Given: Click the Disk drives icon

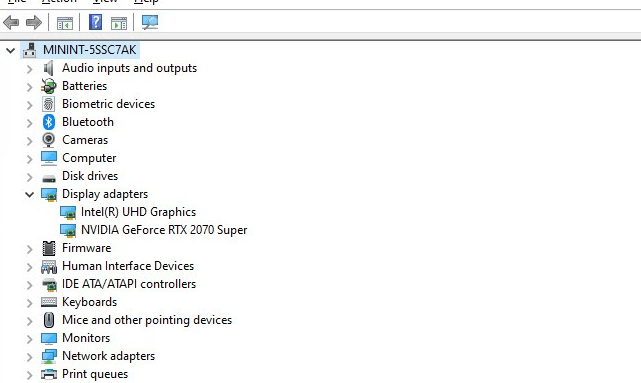Looking at the screenshot, I should pos(49,178).
